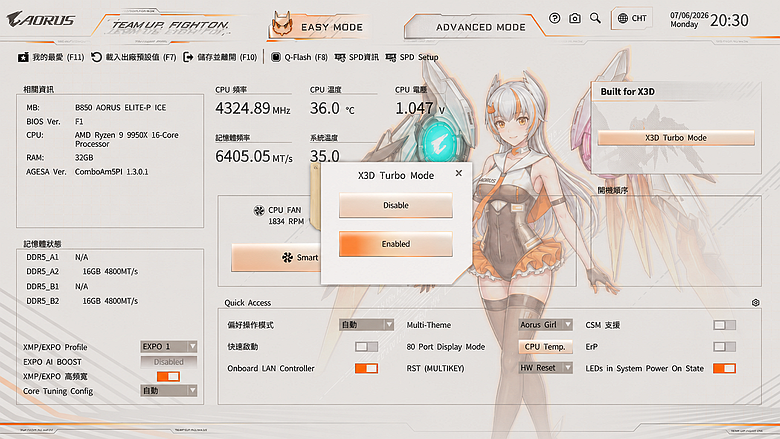Toggle XMP/EXPO 高頻寬 switch
This screenshot has height=439, width=780.
168,376
